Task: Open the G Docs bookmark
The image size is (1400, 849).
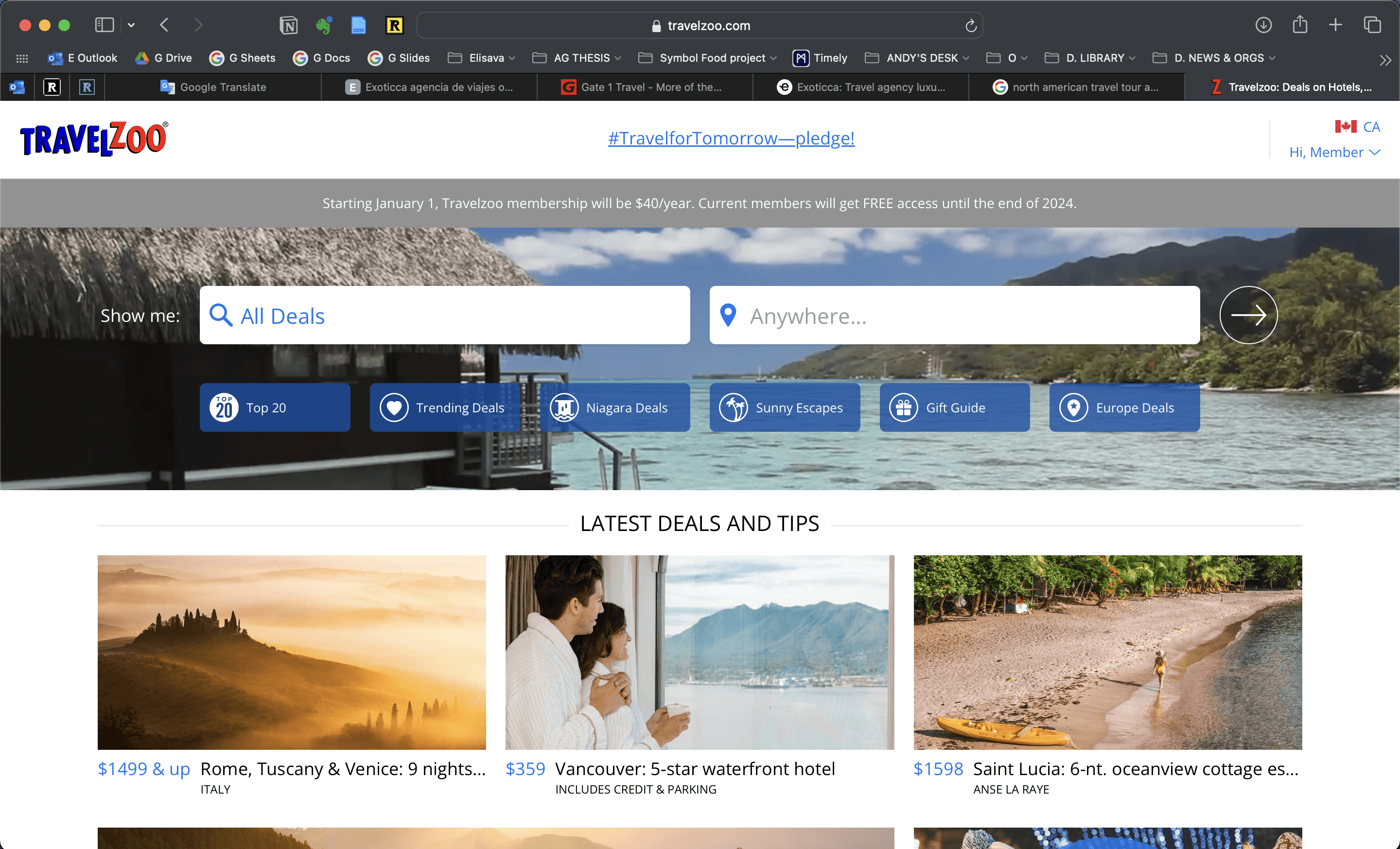Action: coord(322,58)
